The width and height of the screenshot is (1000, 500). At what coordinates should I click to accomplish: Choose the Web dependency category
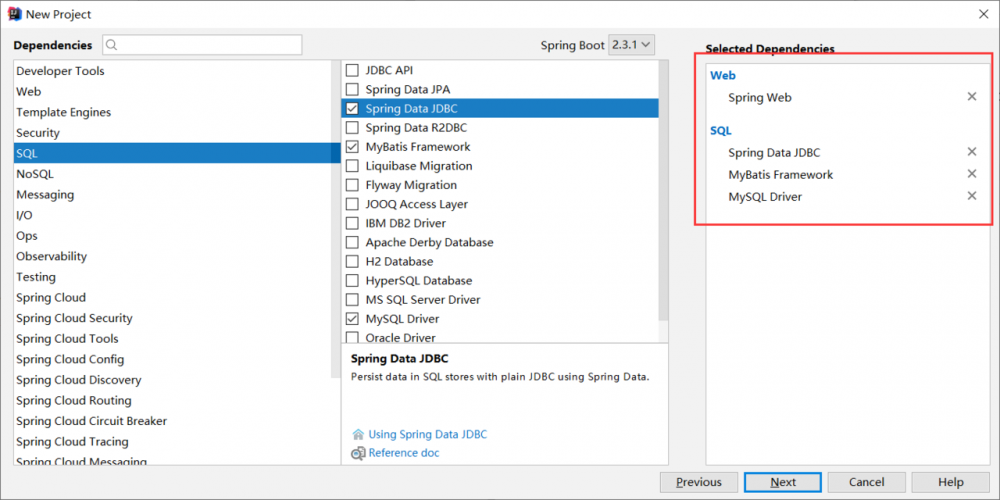click(x=29, y=91)
